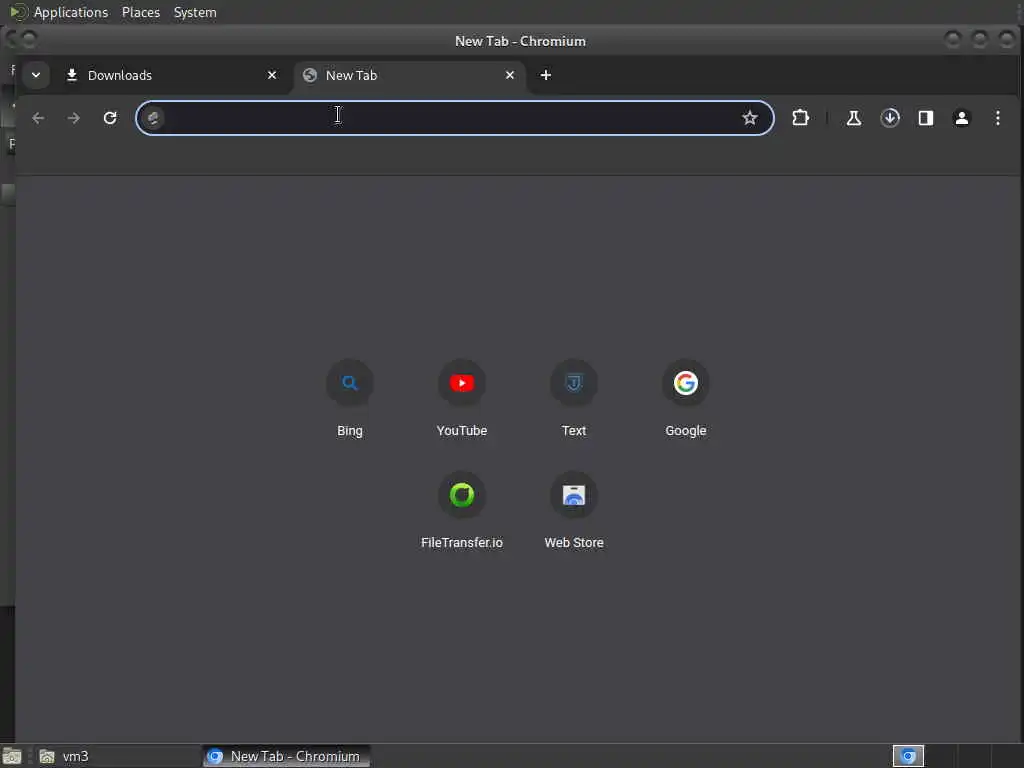
Task: Click the workspace switcher Chromium thumbnail
Action: [908, 756]
